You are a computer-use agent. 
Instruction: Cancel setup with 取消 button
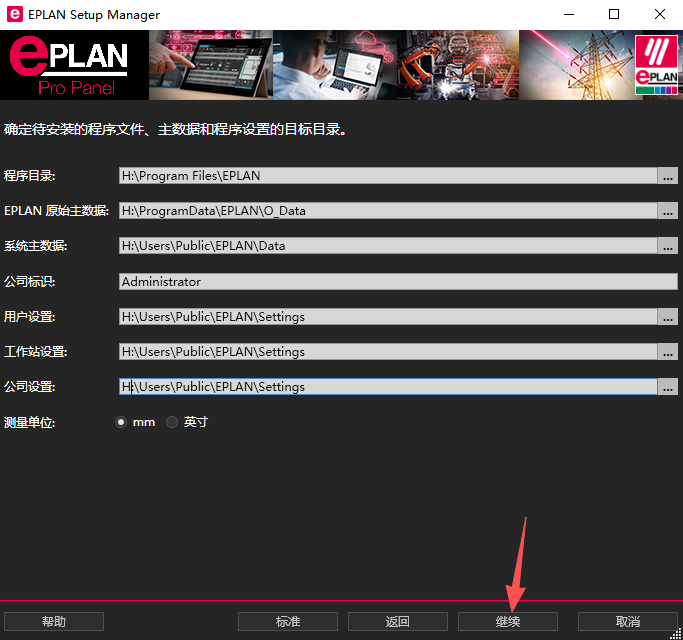coord(628,621)
